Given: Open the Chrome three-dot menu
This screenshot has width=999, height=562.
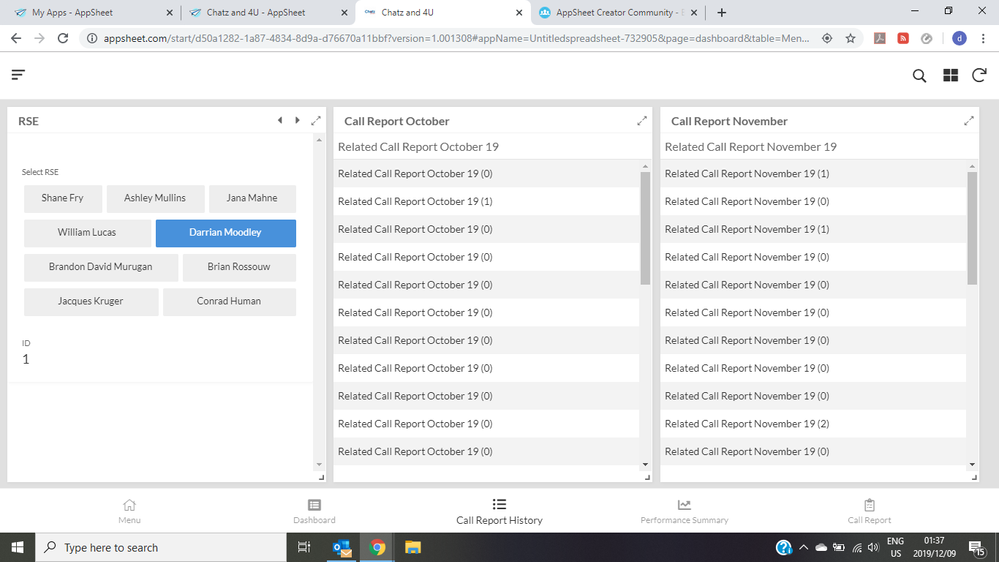Looking at the screenshot, I should pos(983,38).
